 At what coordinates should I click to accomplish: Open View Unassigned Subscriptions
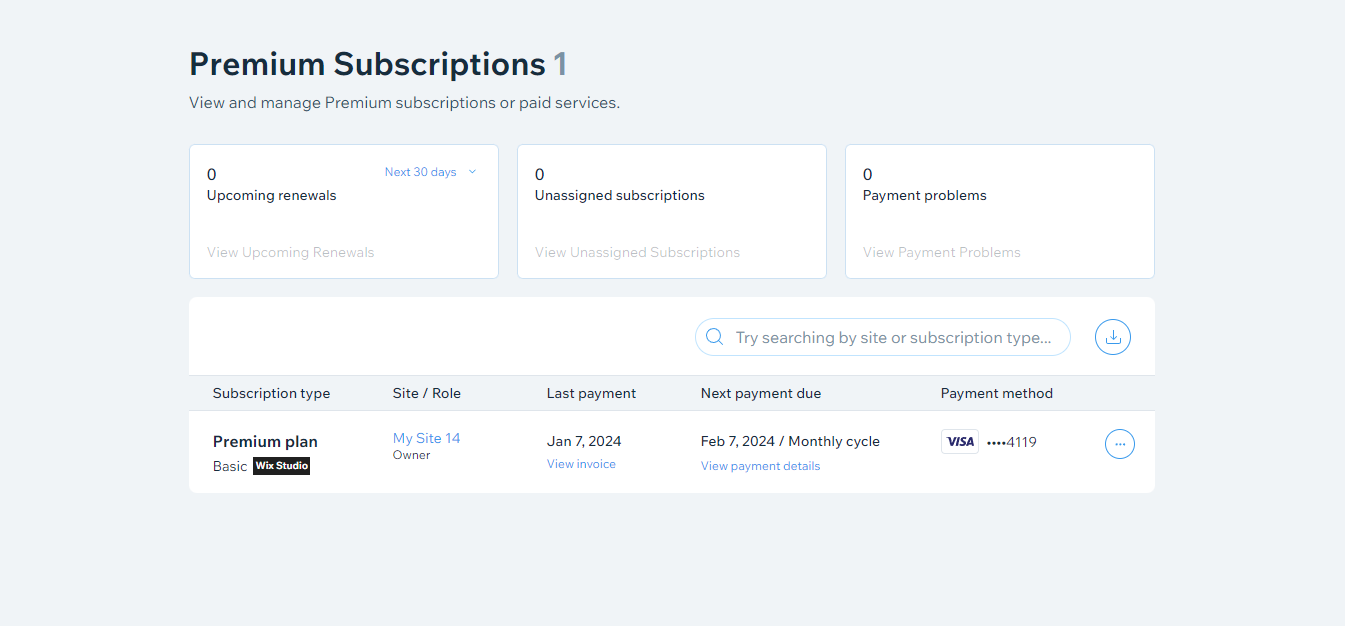(x=637, y=252)
